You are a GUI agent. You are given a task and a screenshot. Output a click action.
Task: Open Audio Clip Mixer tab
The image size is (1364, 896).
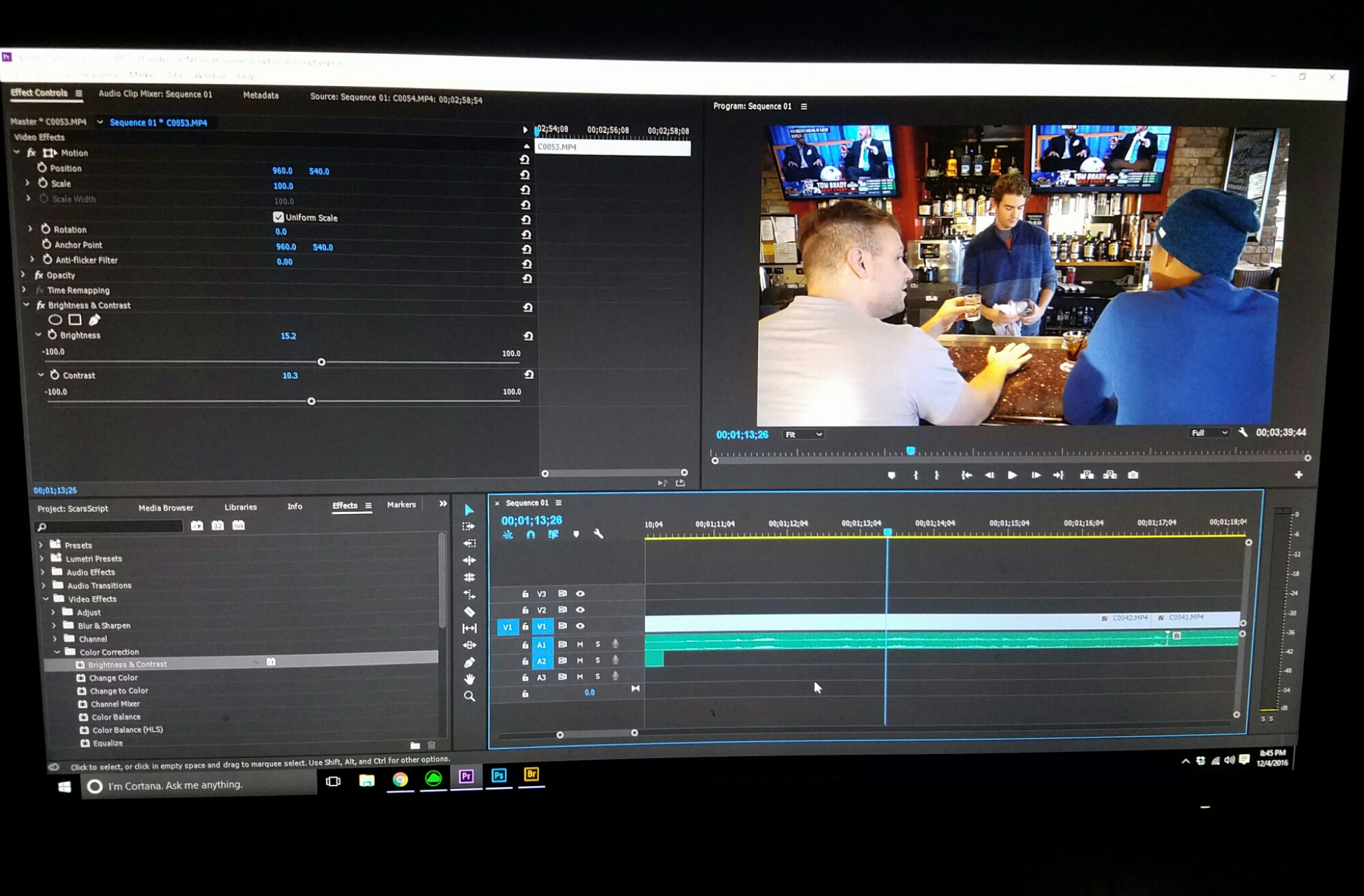pyautogui.click(x=155, y=94)
